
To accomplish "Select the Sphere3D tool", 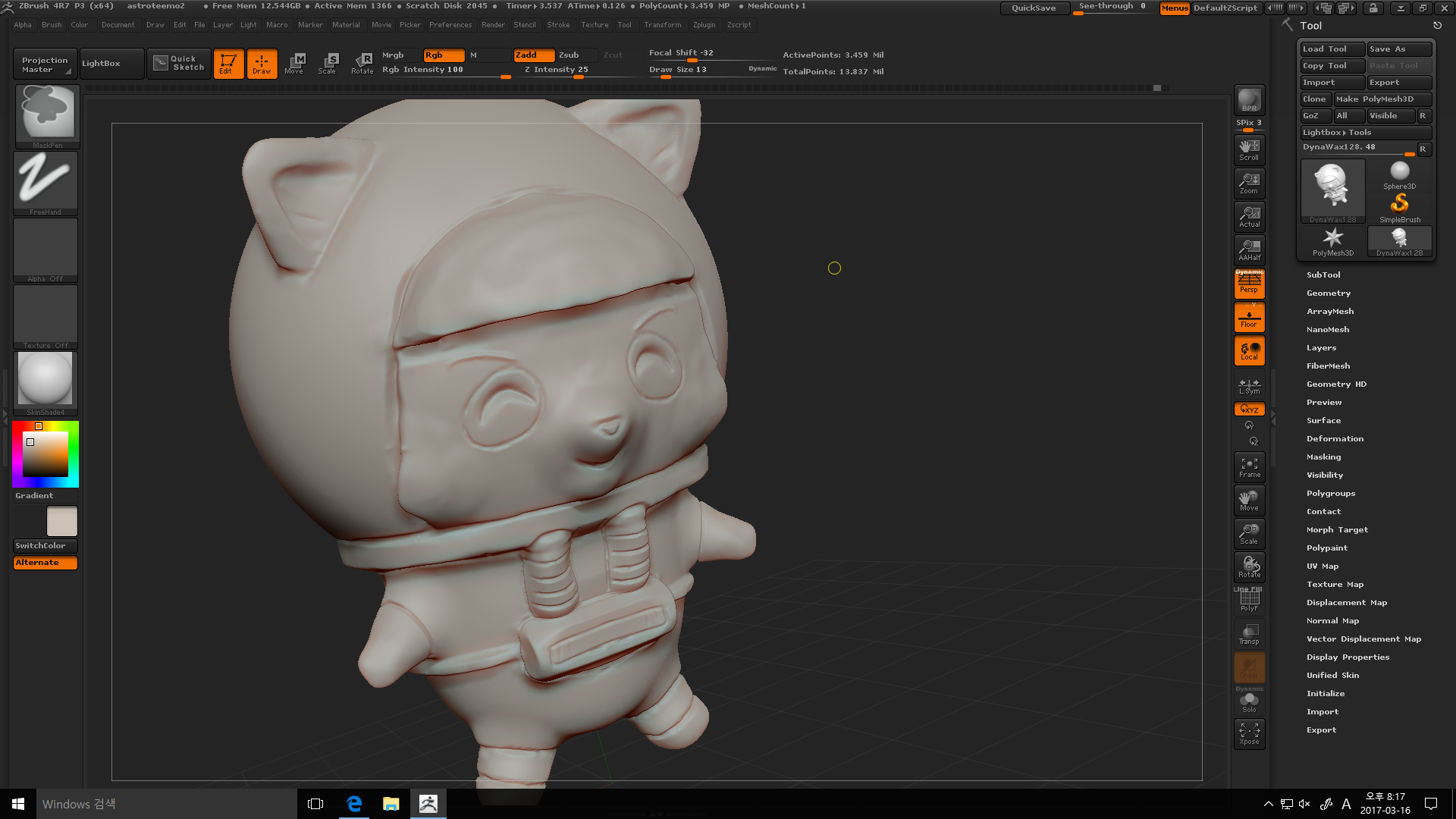I will (x=1399, y=175).
